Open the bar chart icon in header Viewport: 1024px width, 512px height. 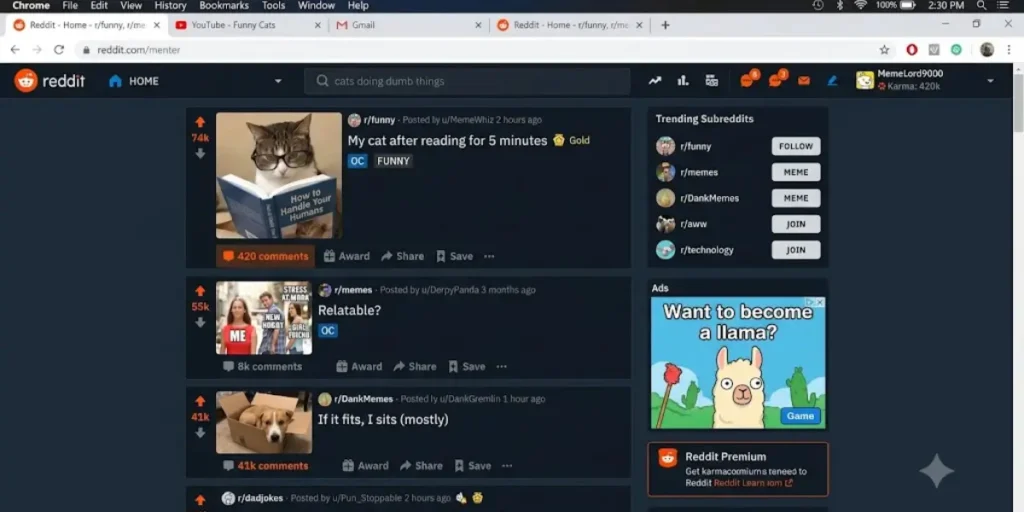click(683, 81)
